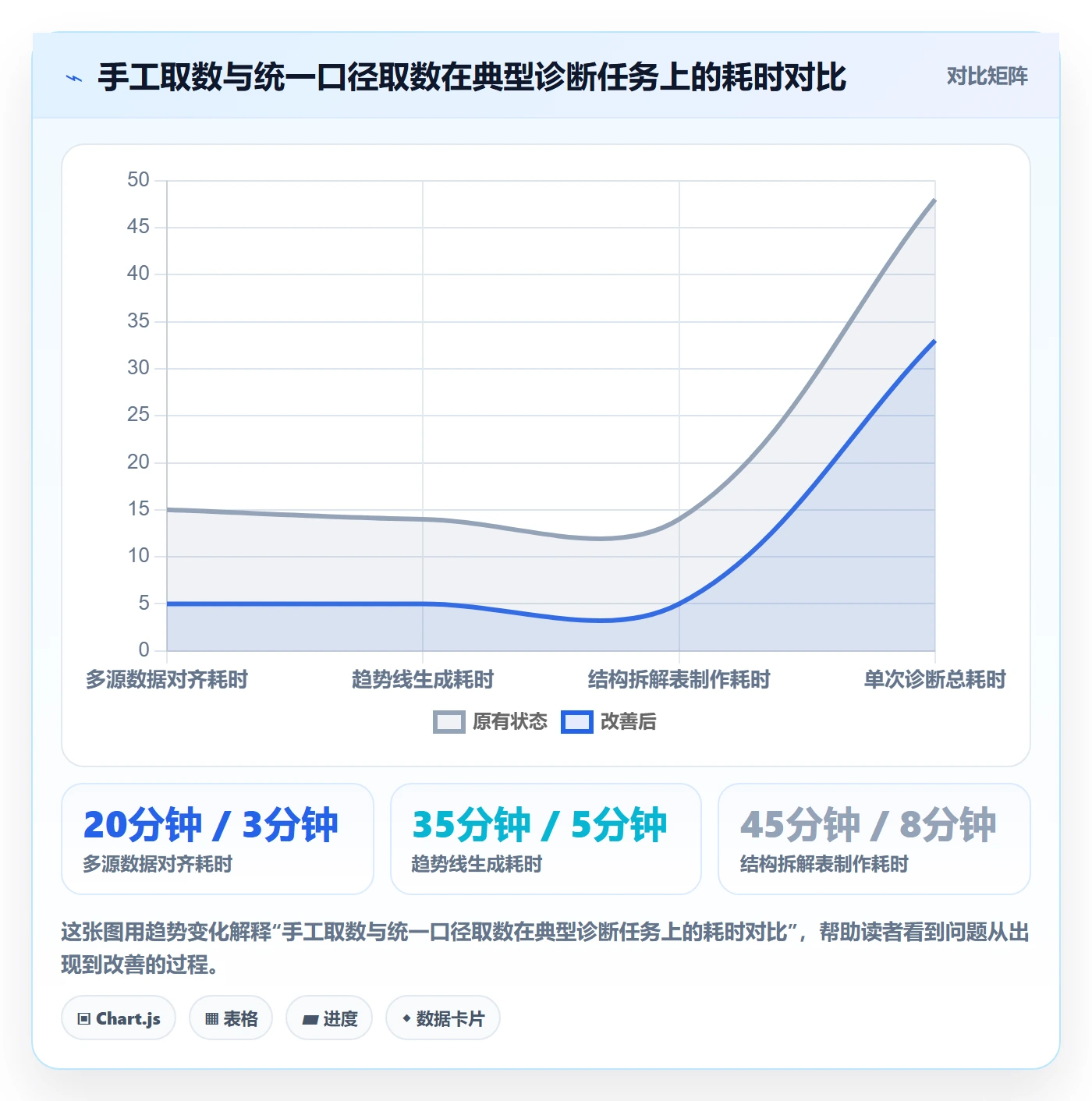Image resolution: width=1092 pixels, height=1101 pixels.
Task: Click the blue 改善后 legend swatch
Action: (x=577, y=722)
